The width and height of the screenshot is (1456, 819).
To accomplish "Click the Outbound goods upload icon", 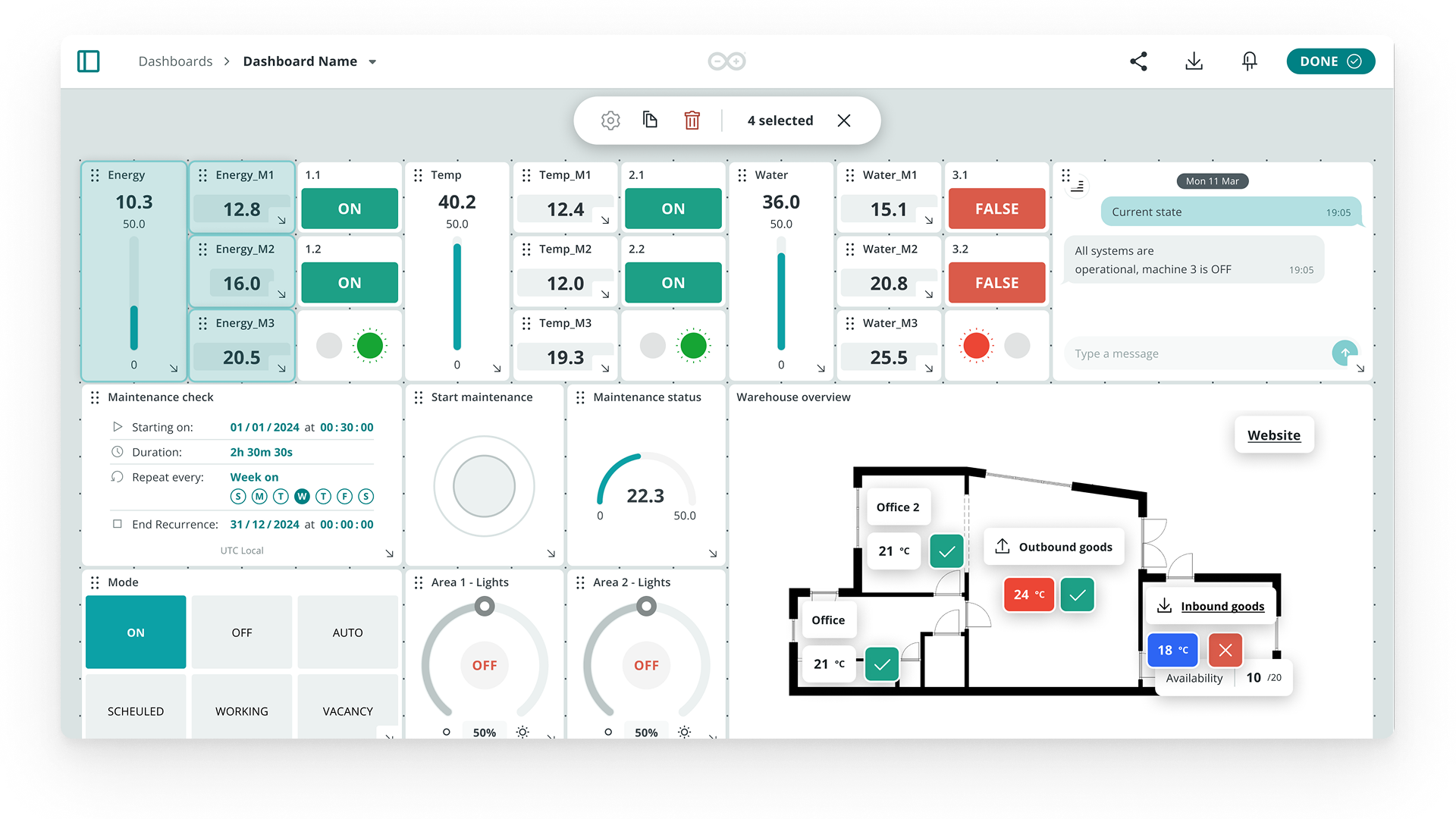I will pyautogui.click(x=1002, y=547).
